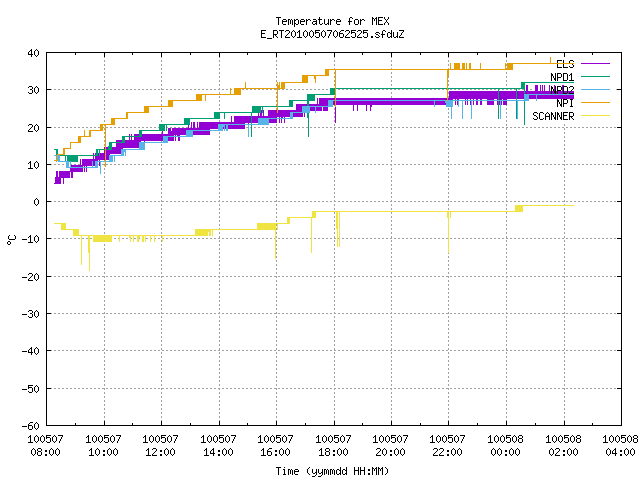Click the NPI legend label
Screen dimensions: 640x480
[565, 103]
